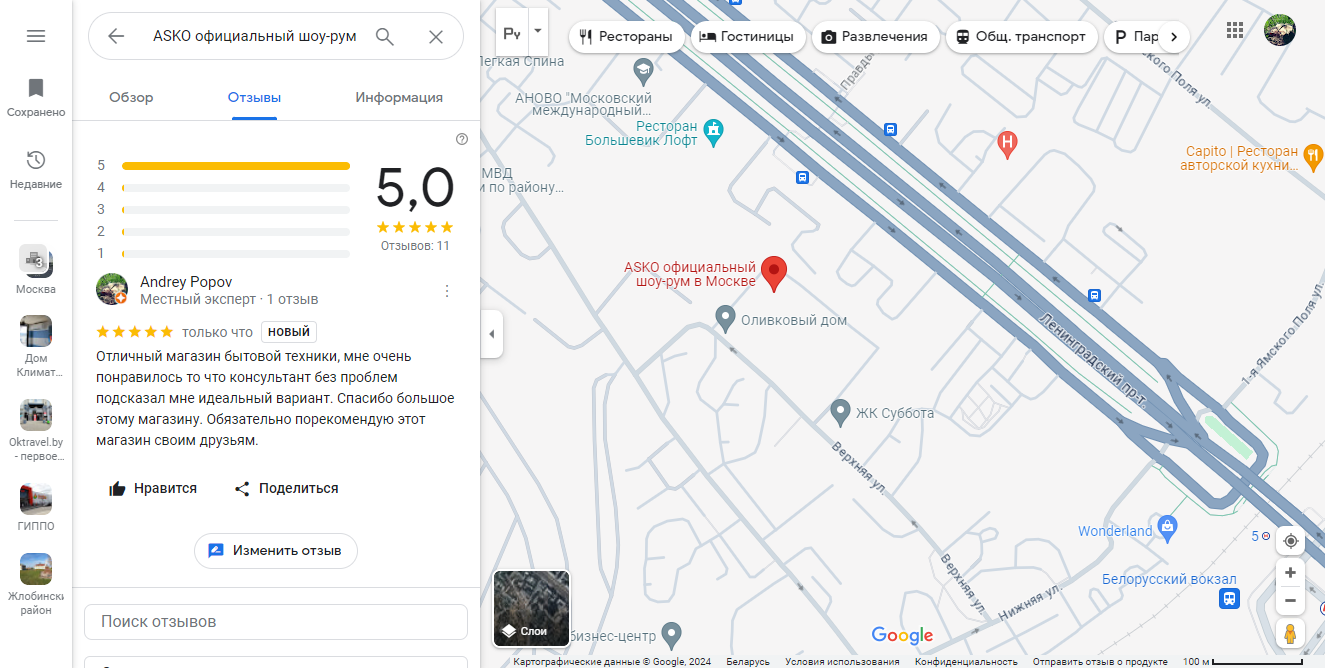Collapse the side panel with the arrow
The image size is (1325, 668).
pyautogui.click(x=491, y=334)
